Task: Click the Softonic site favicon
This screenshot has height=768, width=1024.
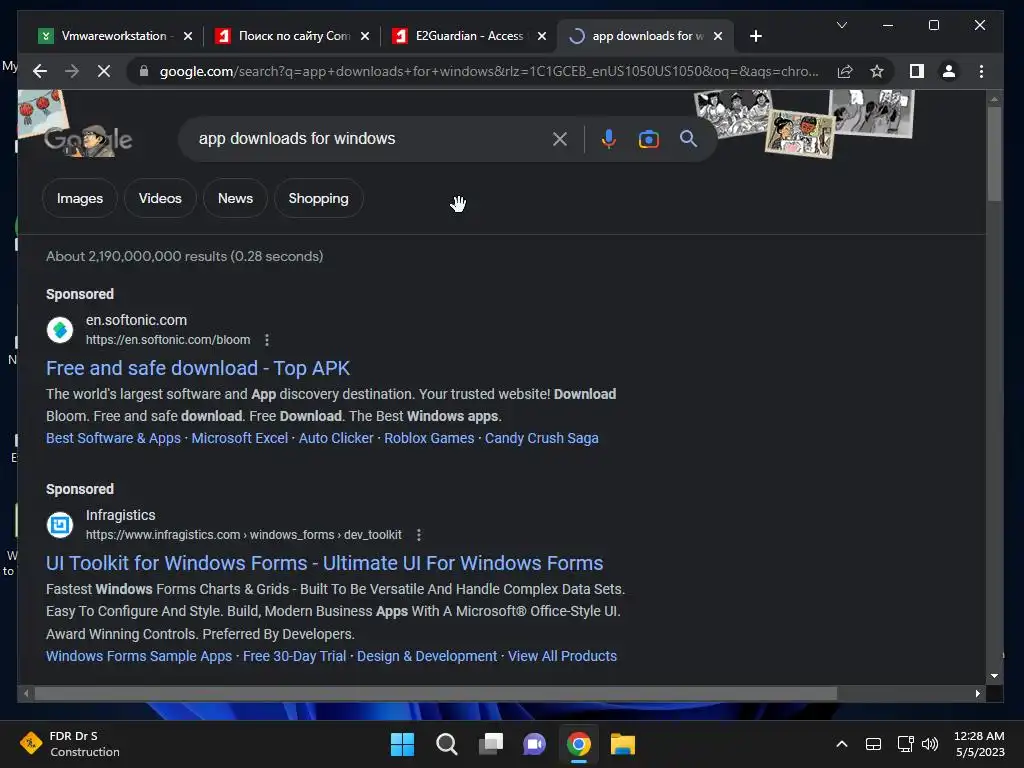Action: click(60, 330)
